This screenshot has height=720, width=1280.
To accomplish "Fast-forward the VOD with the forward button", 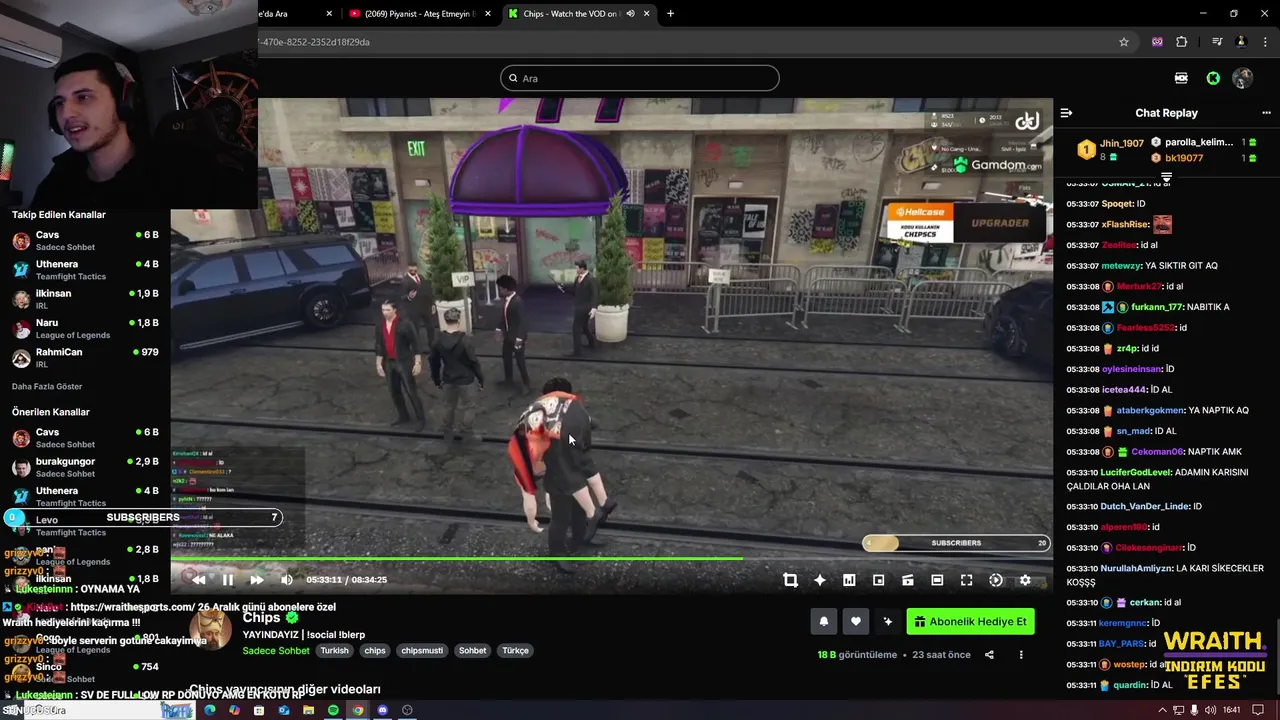I will [257, 580].
